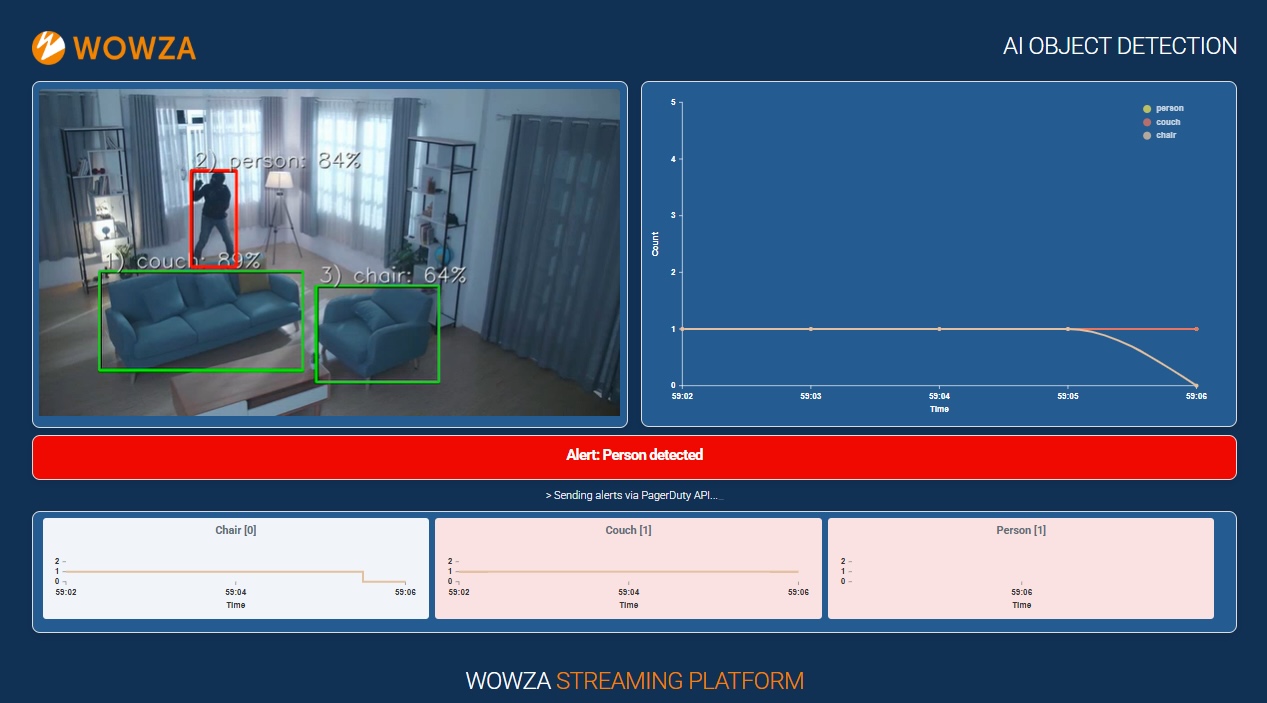Select the zero-count data point at 59:06
Viewport: 1267px width, 703px height.
click(x=1197, y=385)
